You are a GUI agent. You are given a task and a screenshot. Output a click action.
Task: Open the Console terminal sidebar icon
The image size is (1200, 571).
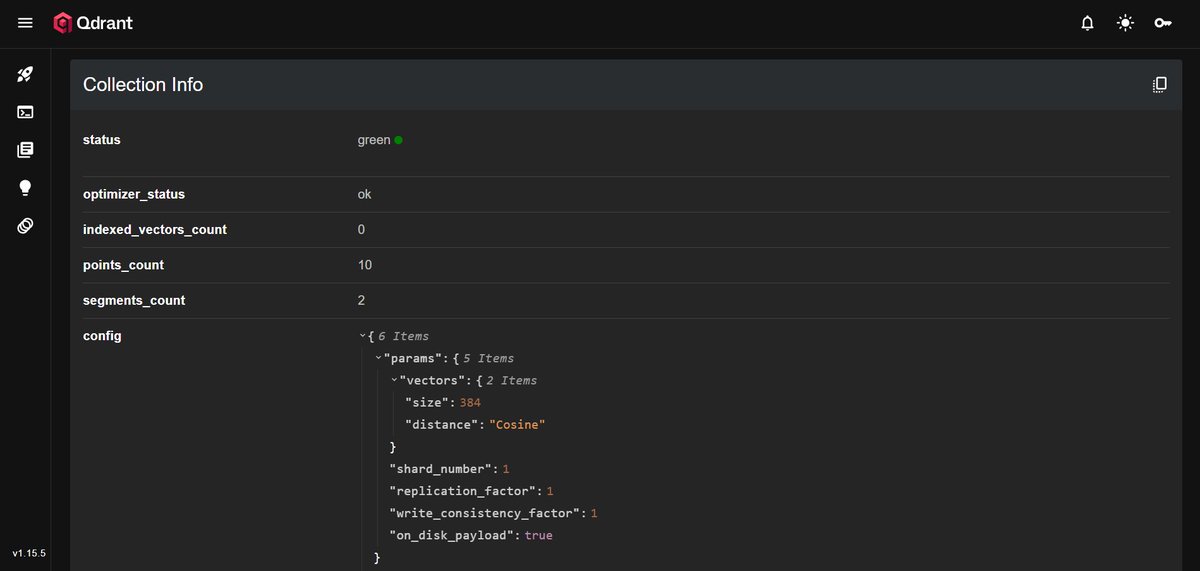(x=25, y=112)
